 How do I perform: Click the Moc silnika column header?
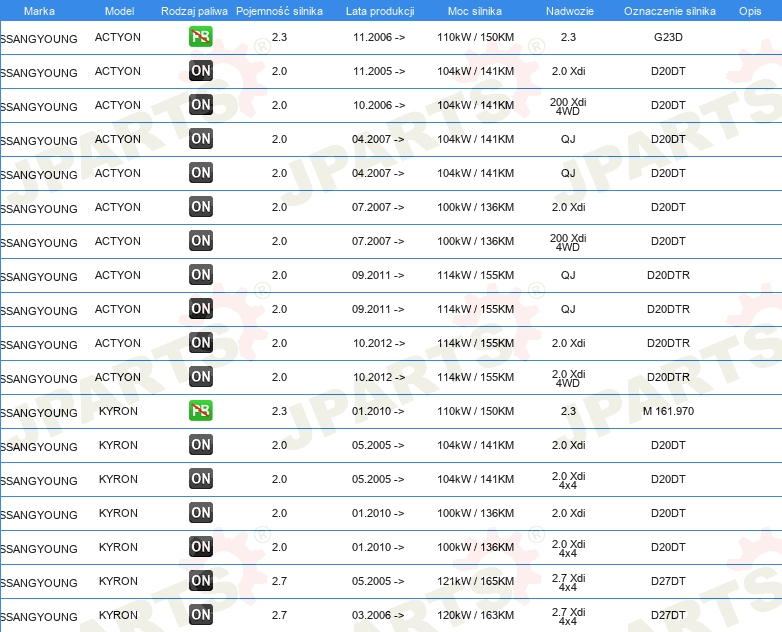475,11
